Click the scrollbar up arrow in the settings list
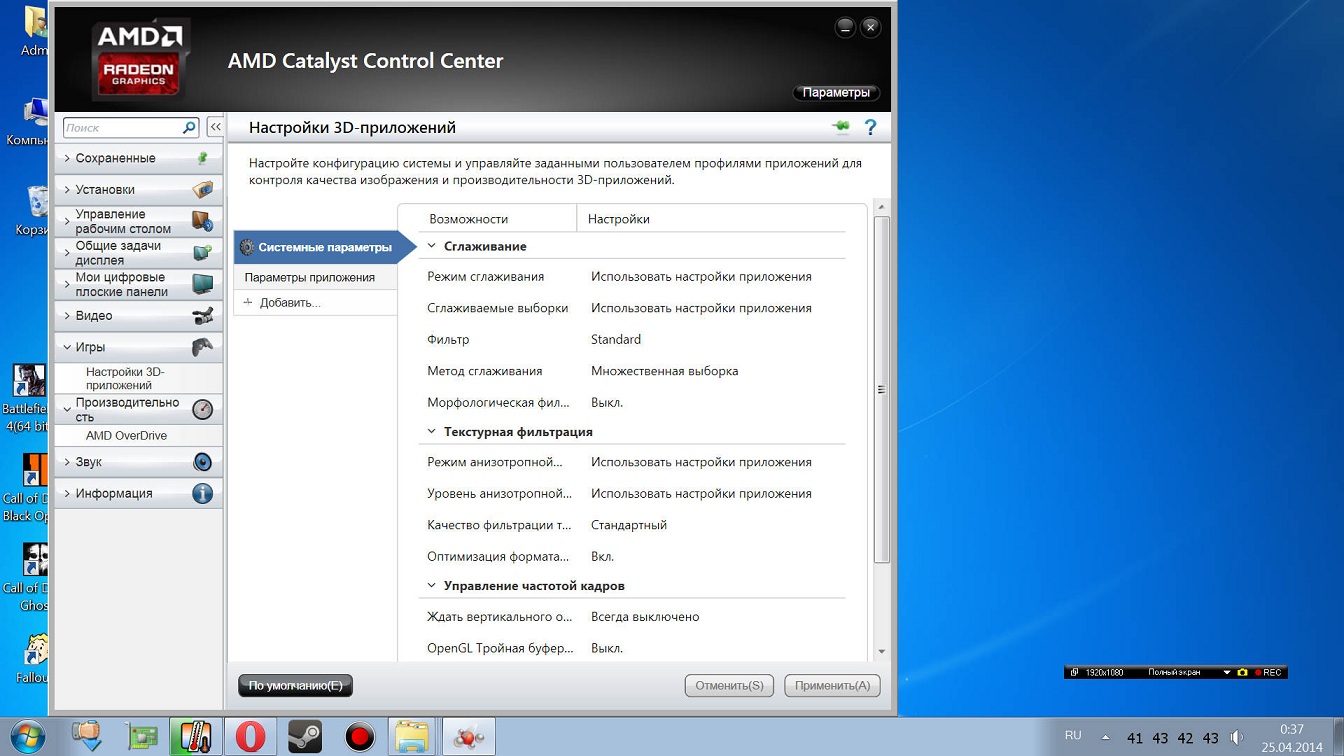1344x756 pixels. click(x=881, y=207)
